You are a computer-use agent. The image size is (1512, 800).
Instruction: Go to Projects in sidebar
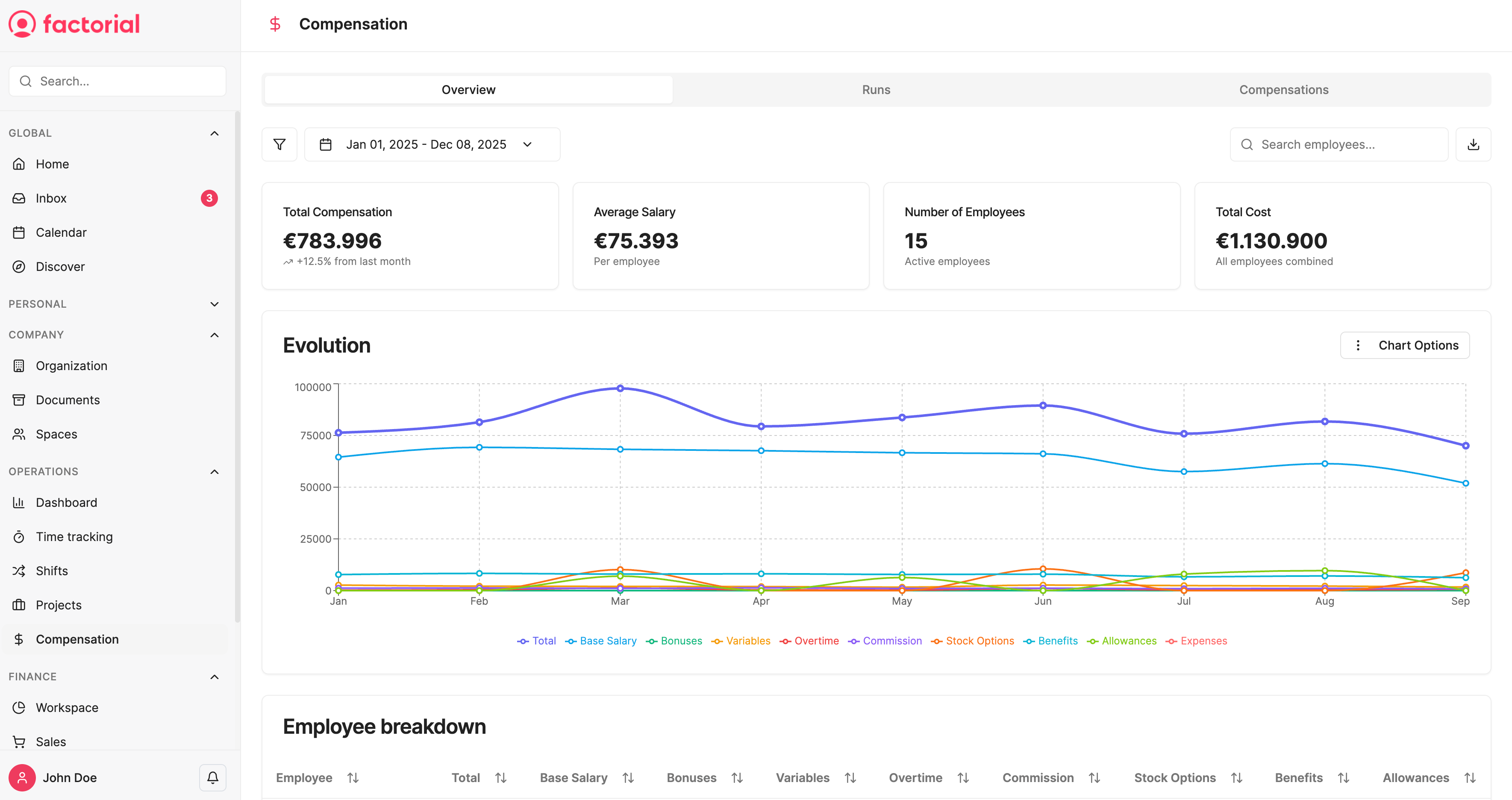click(x=58, y=605)
